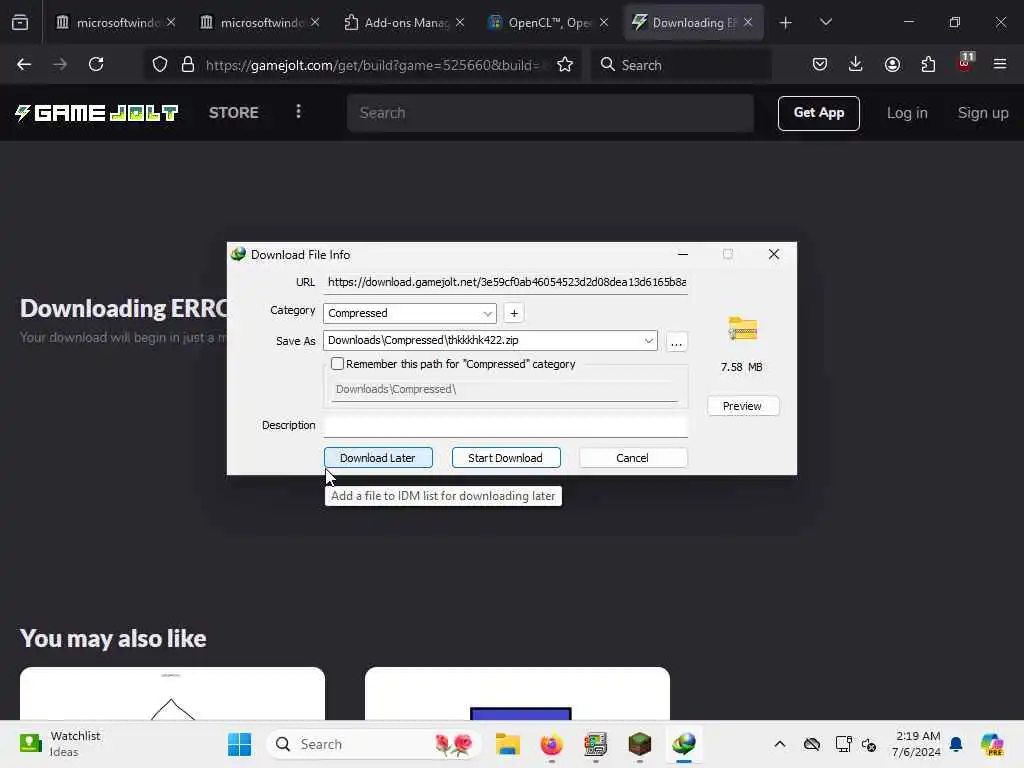
Task: Open Internet Download Manager taskbar icon
Action: tap(684, 744)
